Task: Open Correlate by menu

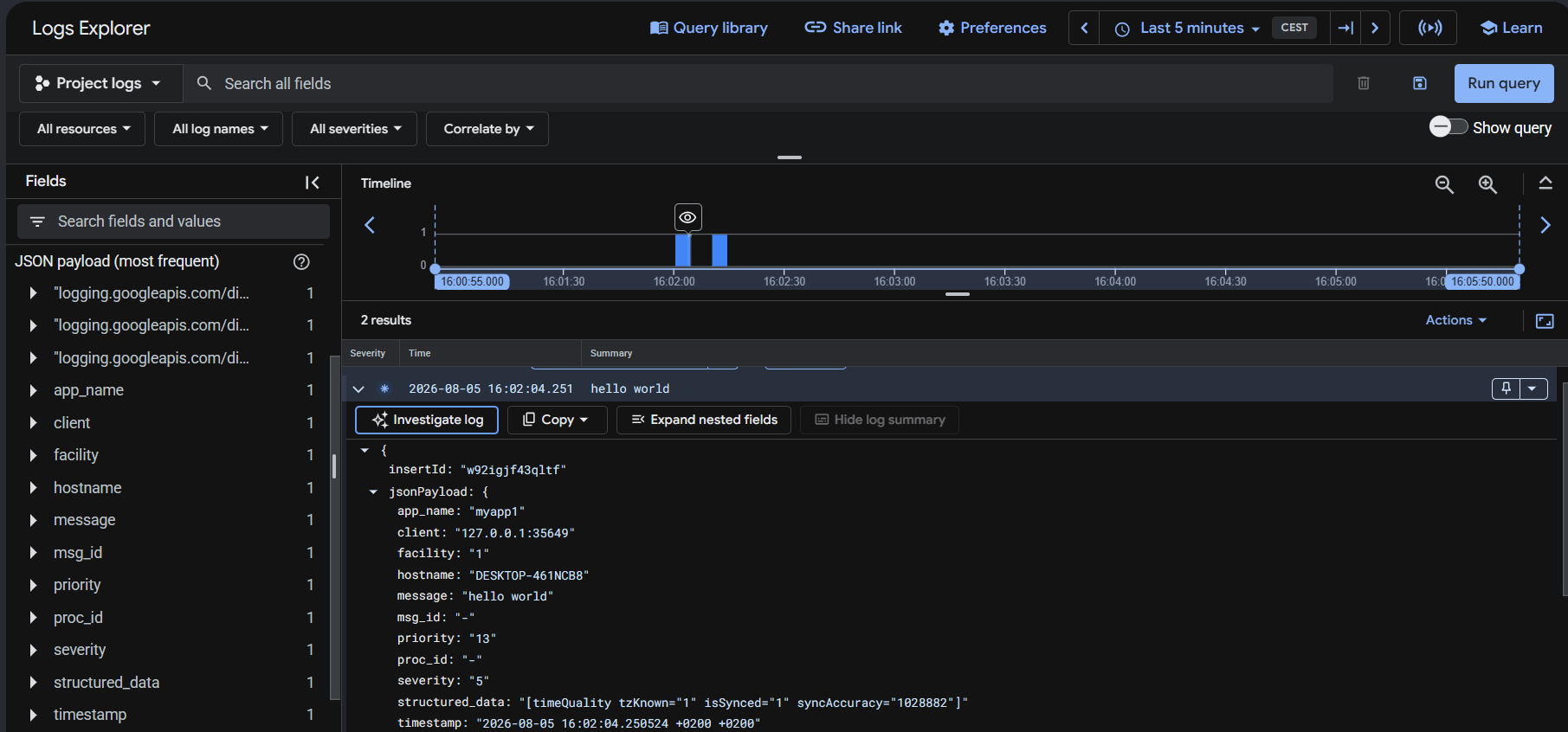Action: click(487, 129)
